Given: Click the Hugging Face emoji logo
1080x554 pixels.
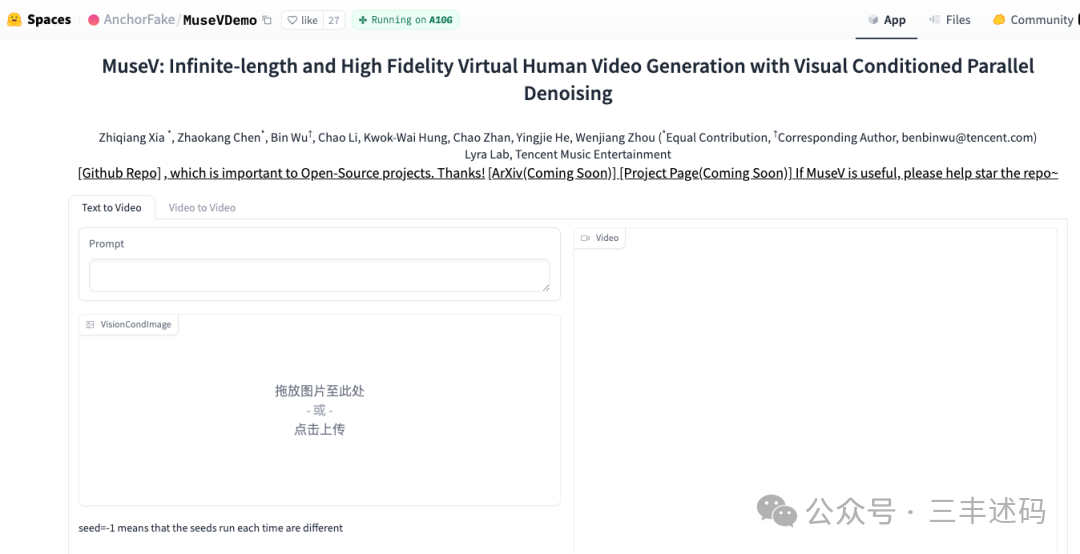Looking at the screenshot, I should point(14,19).
